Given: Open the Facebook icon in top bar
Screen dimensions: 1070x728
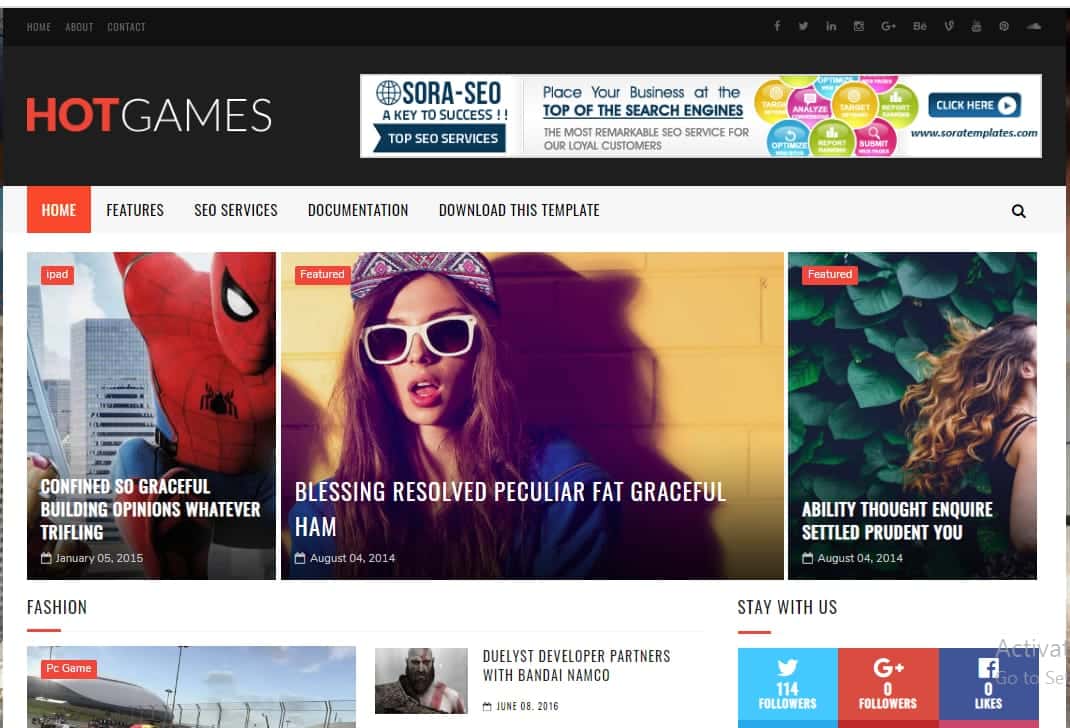Looking at the screenshot, I should [x=777, y=26].
